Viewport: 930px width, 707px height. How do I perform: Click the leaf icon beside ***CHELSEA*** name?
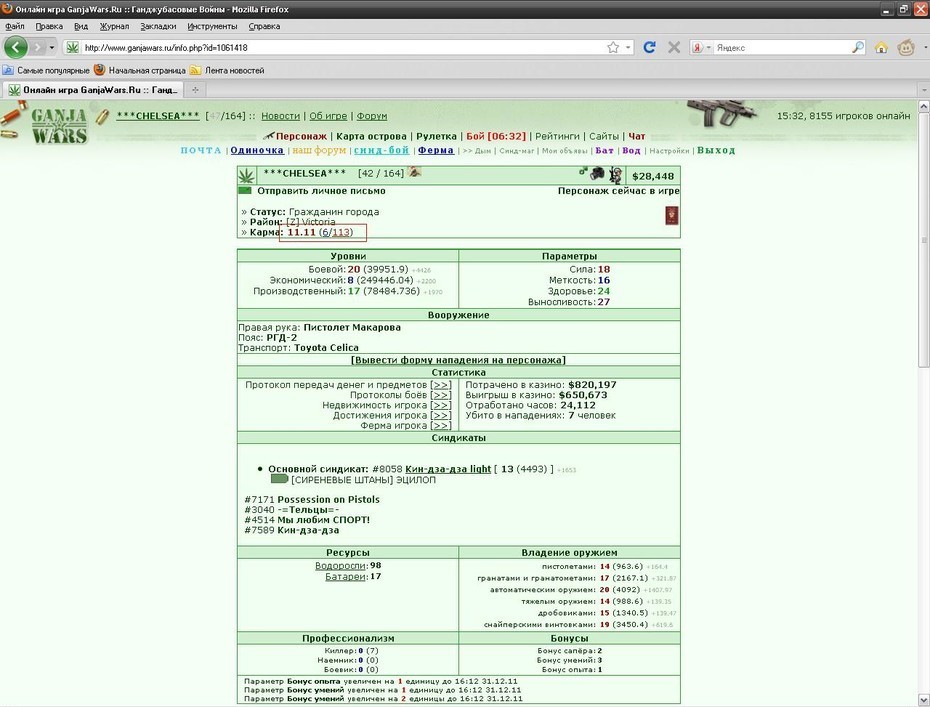click(246, 175)
